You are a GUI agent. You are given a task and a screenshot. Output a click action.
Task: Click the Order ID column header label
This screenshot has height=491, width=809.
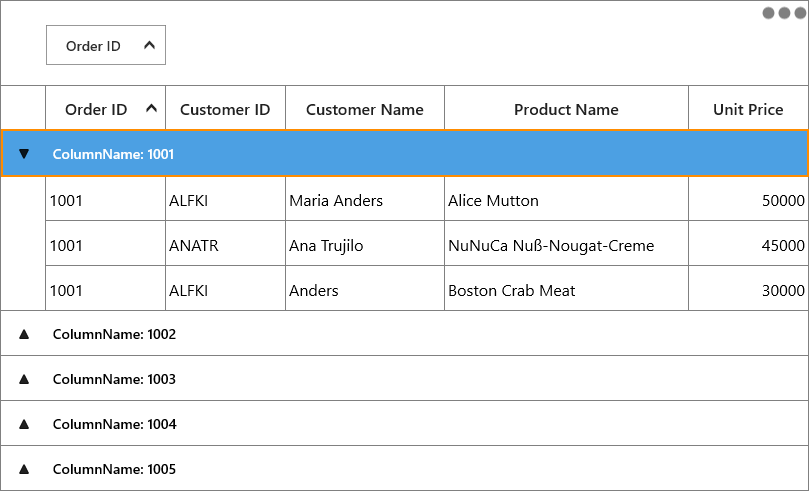[x=96, y=109]
